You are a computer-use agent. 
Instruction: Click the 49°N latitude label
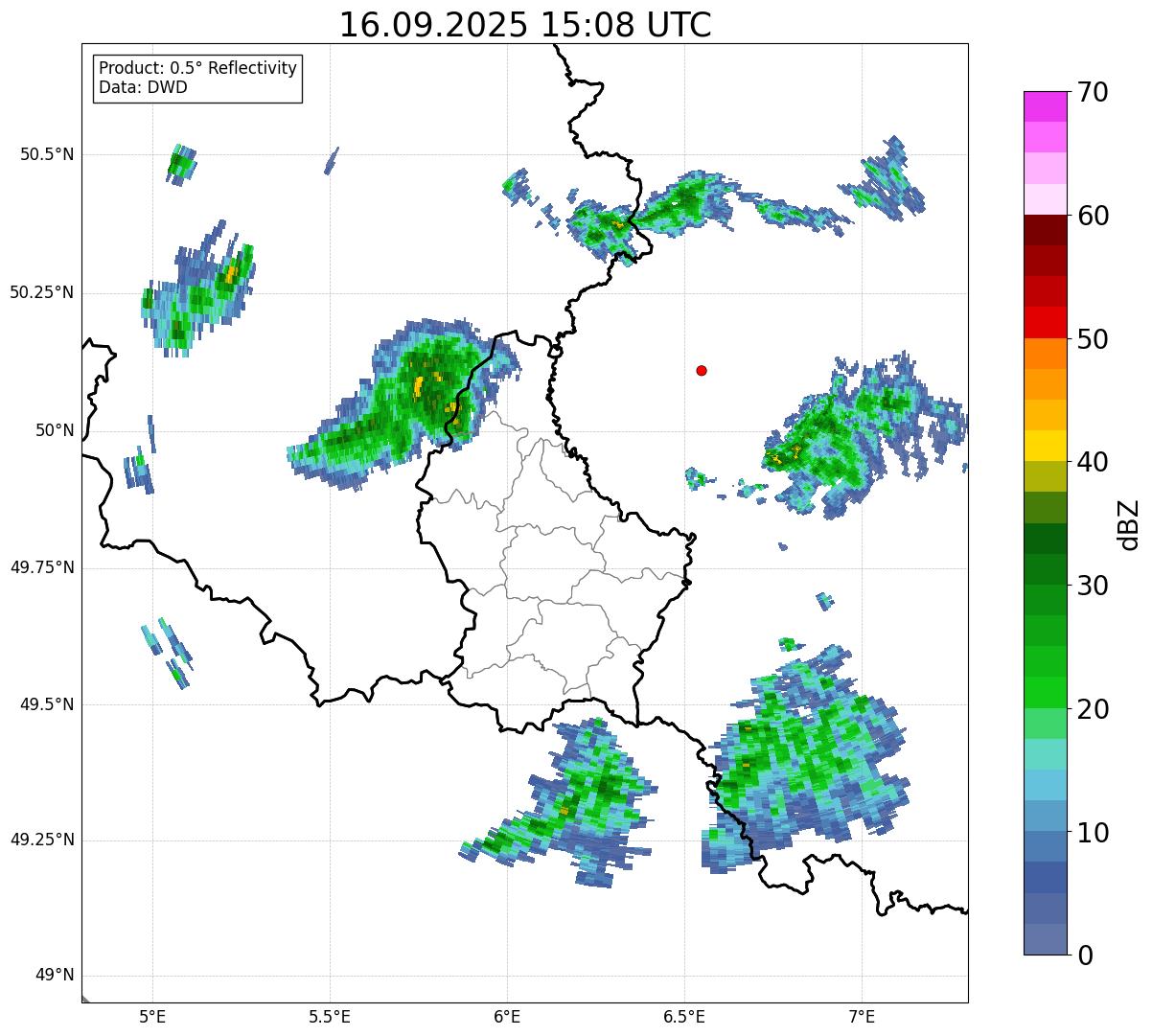pos(55,976)
